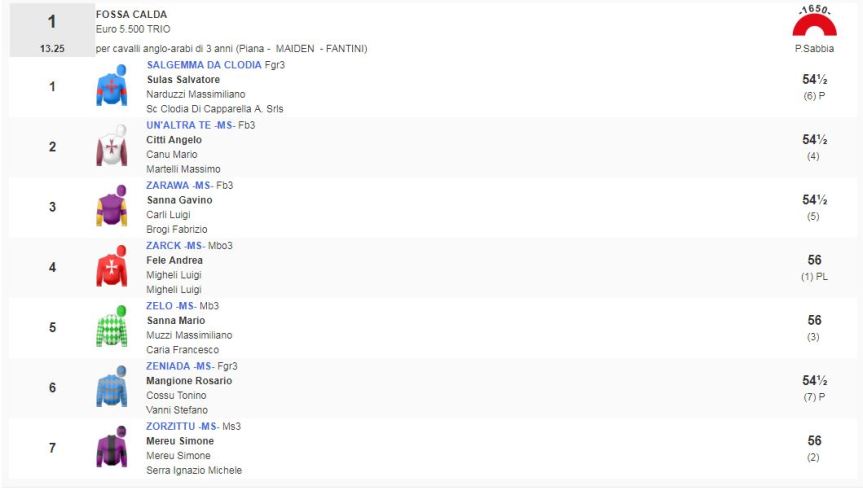Image resolution: width=863 pixels, height=499 pixels.
Task: Open horse SALGEMMA DA CLODIA link
Action: point(204,65)
